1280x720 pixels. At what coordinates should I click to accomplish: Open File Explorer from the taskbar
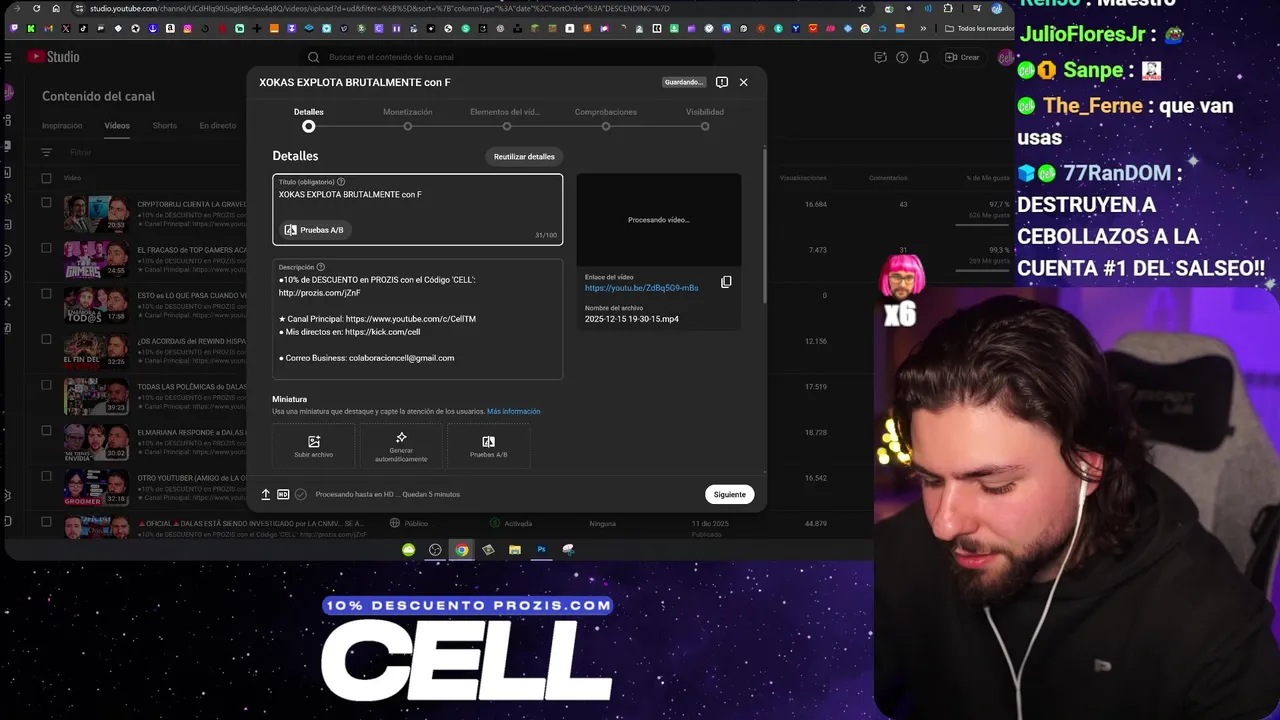pos(515,549)
